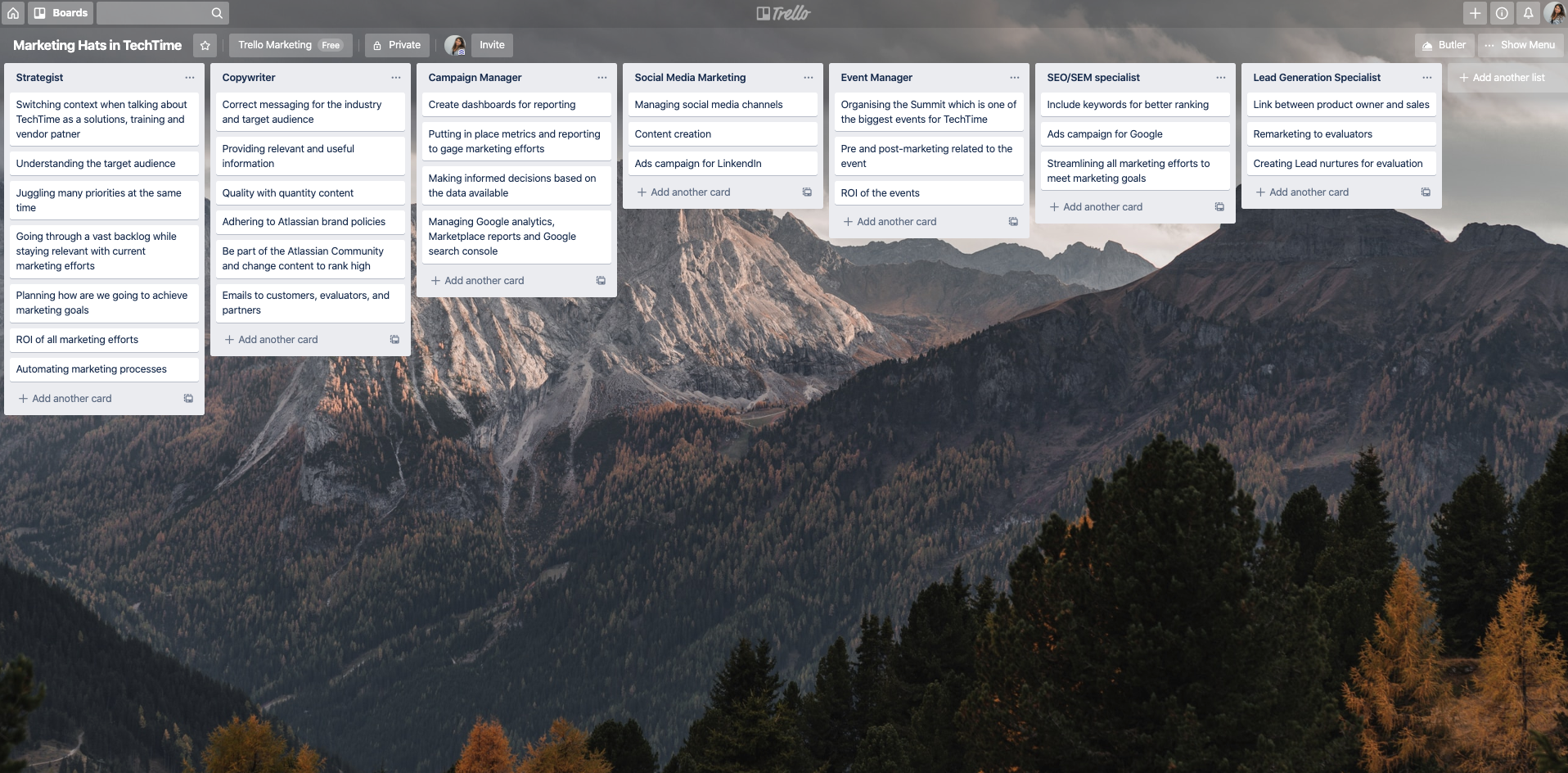The width and height of the screenshot is (1568, 773).
Task: Click the Trello logo in the header
Action: 783,13
